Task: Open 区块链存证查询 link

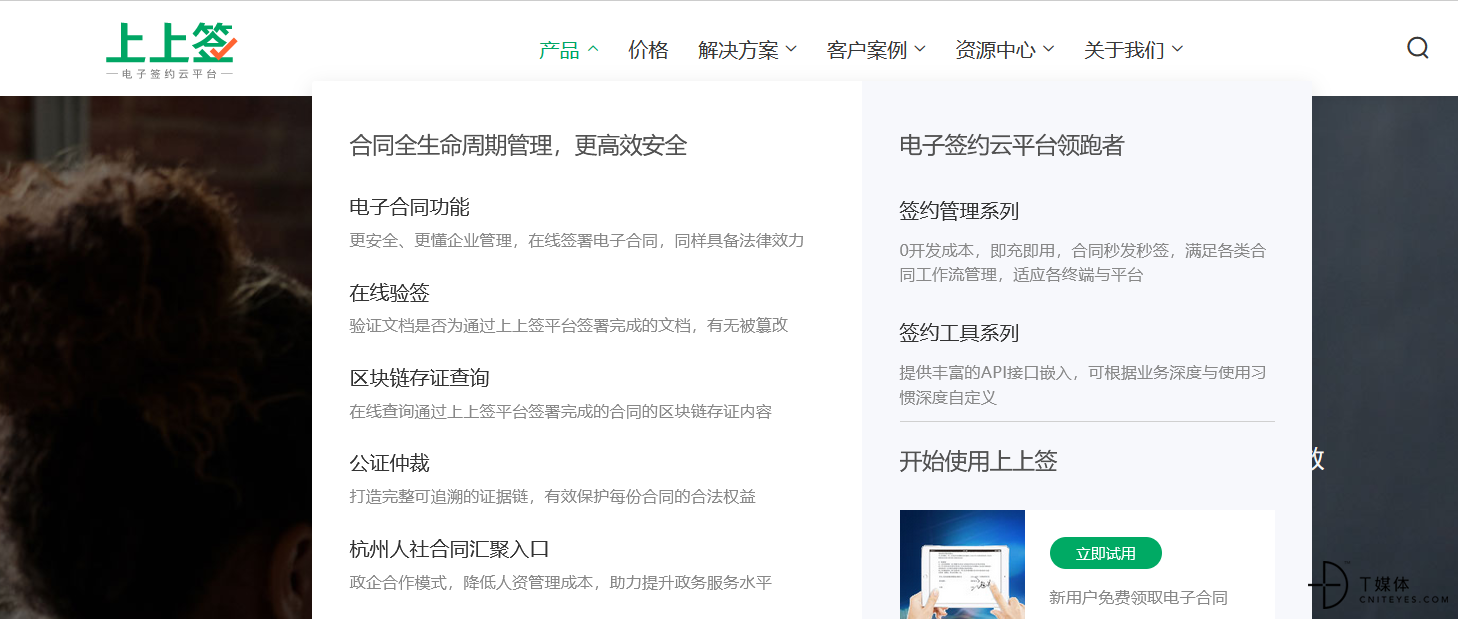Action: pos(419,378)
